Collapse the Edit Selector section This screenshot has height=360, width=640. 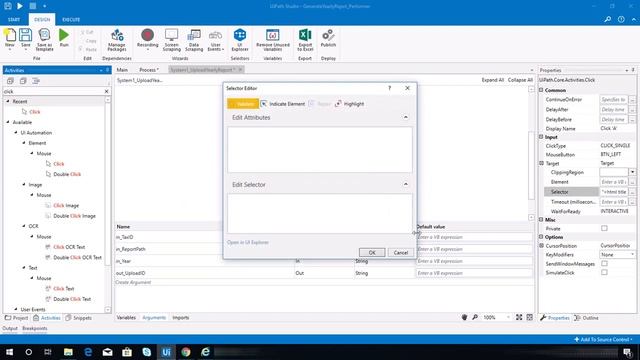click(x=405, y=184)
